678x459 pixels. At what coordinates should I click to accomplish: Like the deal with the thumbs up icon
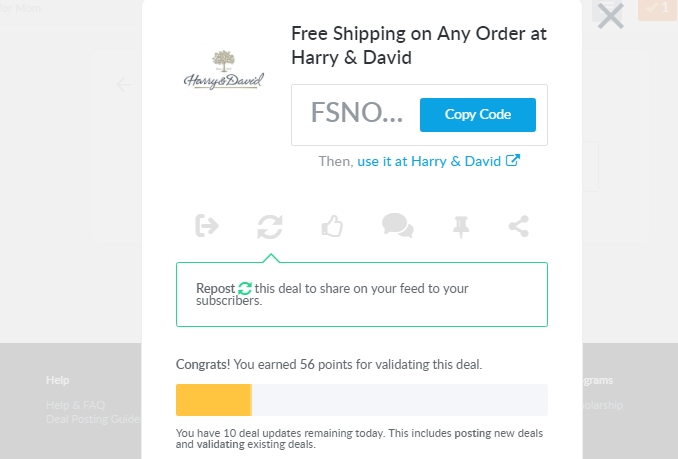click(332, 226)
